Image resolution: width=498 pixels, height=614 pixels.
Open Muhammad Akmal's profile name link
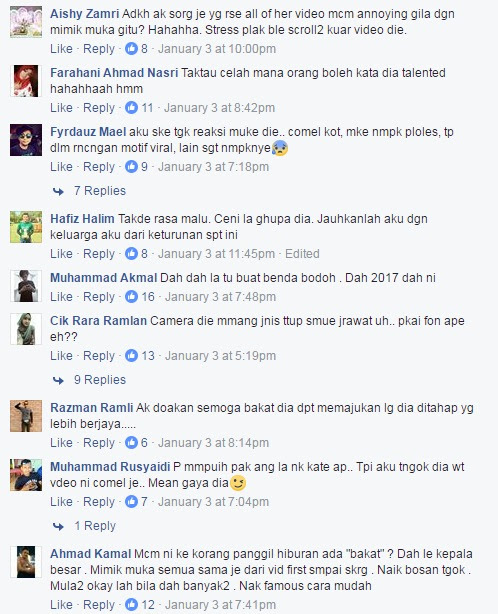coord(103,278)
